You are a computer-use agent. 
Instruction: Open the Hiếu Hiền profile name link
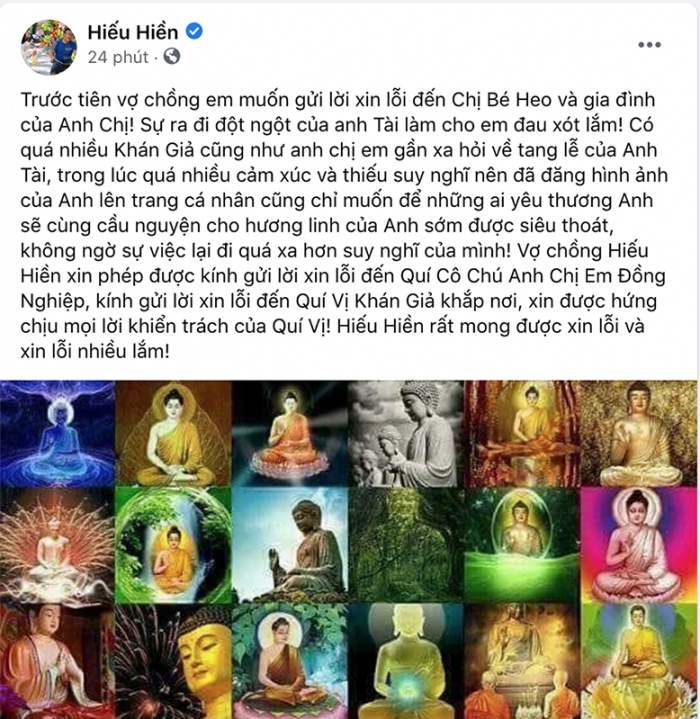click(x=133, y=32)
